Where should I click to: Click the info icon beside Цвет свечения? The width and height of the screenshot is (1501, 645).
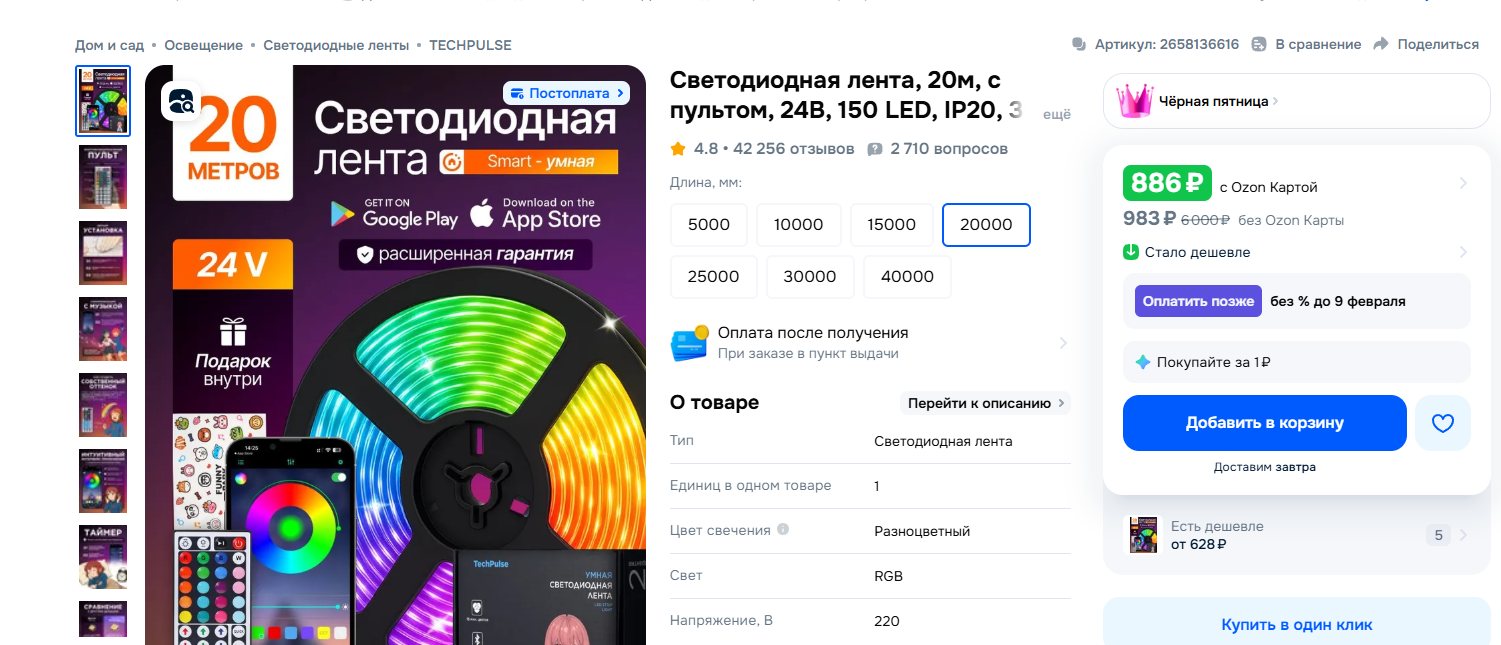783,530
